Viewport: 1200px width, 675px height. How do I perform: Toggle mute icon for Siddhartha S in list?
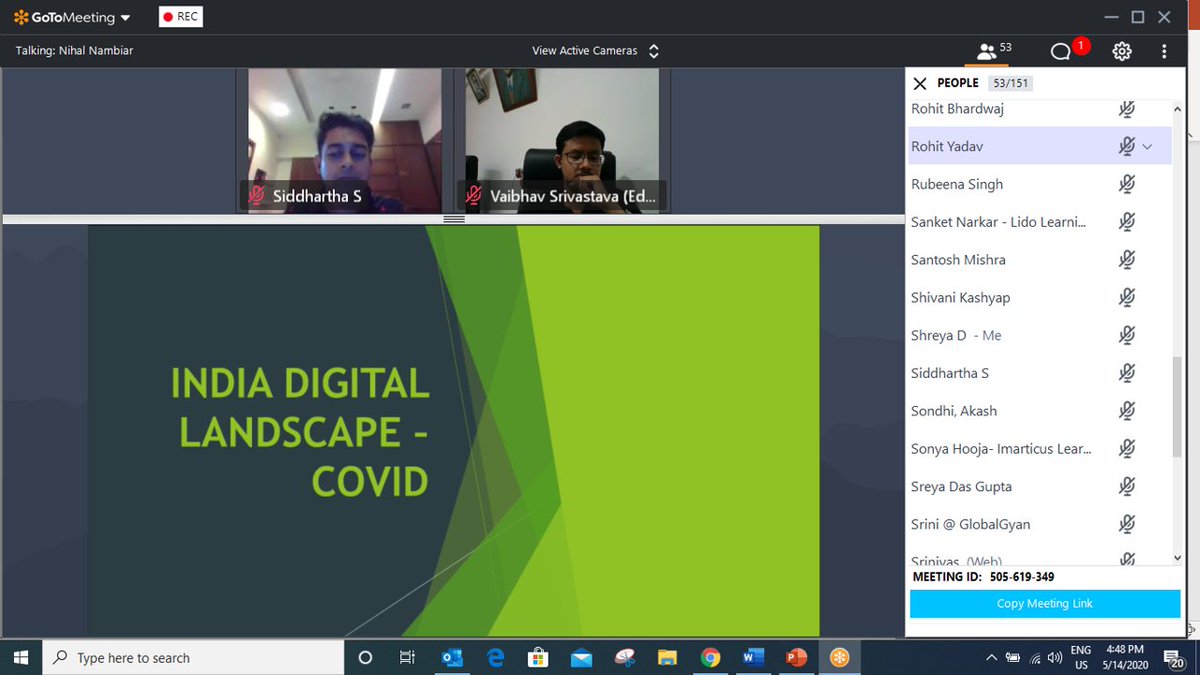[x=1127, y=373]
